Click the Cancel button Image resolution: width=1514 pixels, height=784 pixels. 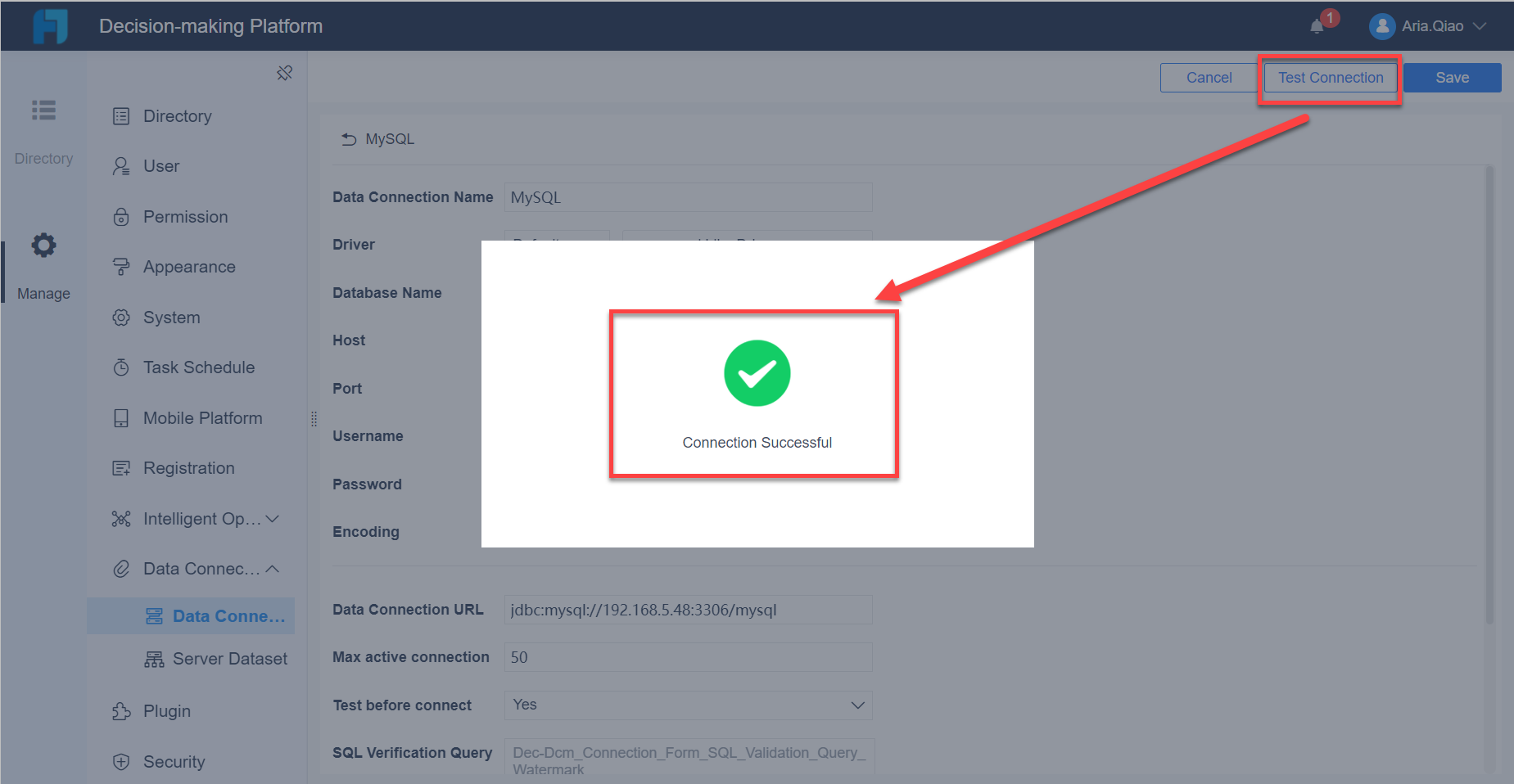(x=1209, y=78)
